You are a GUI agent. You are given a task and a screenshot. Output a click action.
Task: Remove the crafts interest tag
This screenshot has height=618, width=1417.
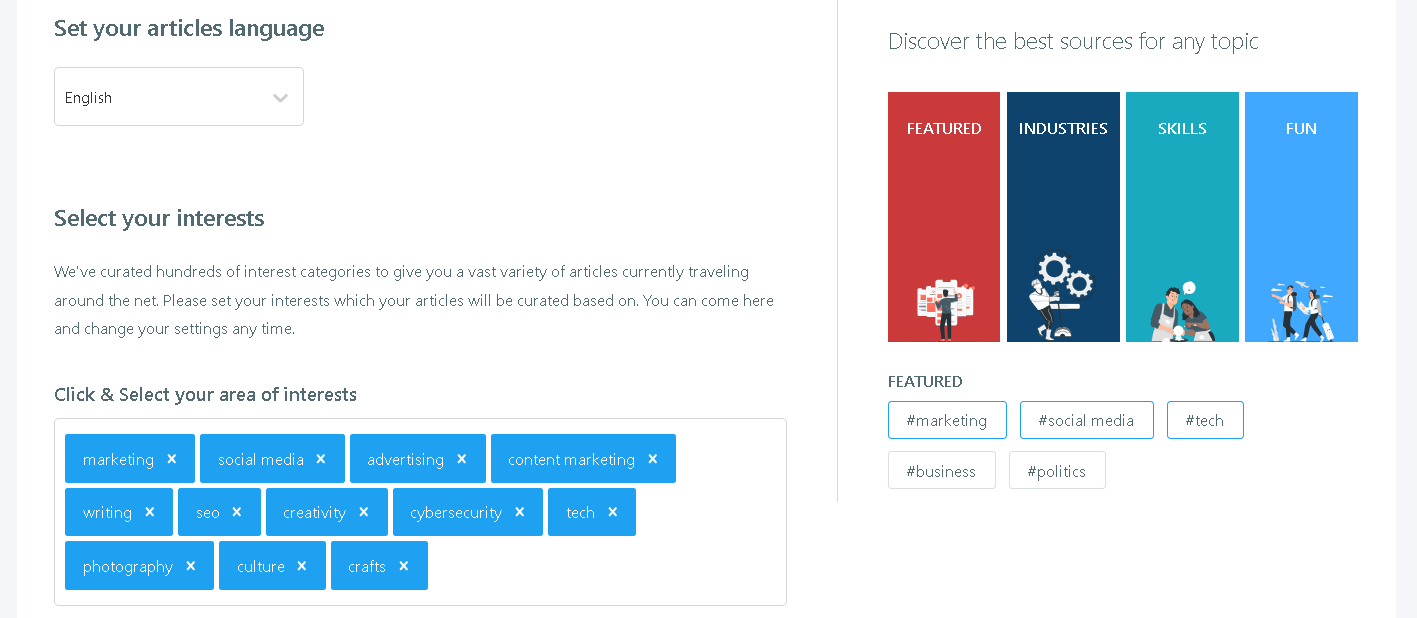point(404,565)
